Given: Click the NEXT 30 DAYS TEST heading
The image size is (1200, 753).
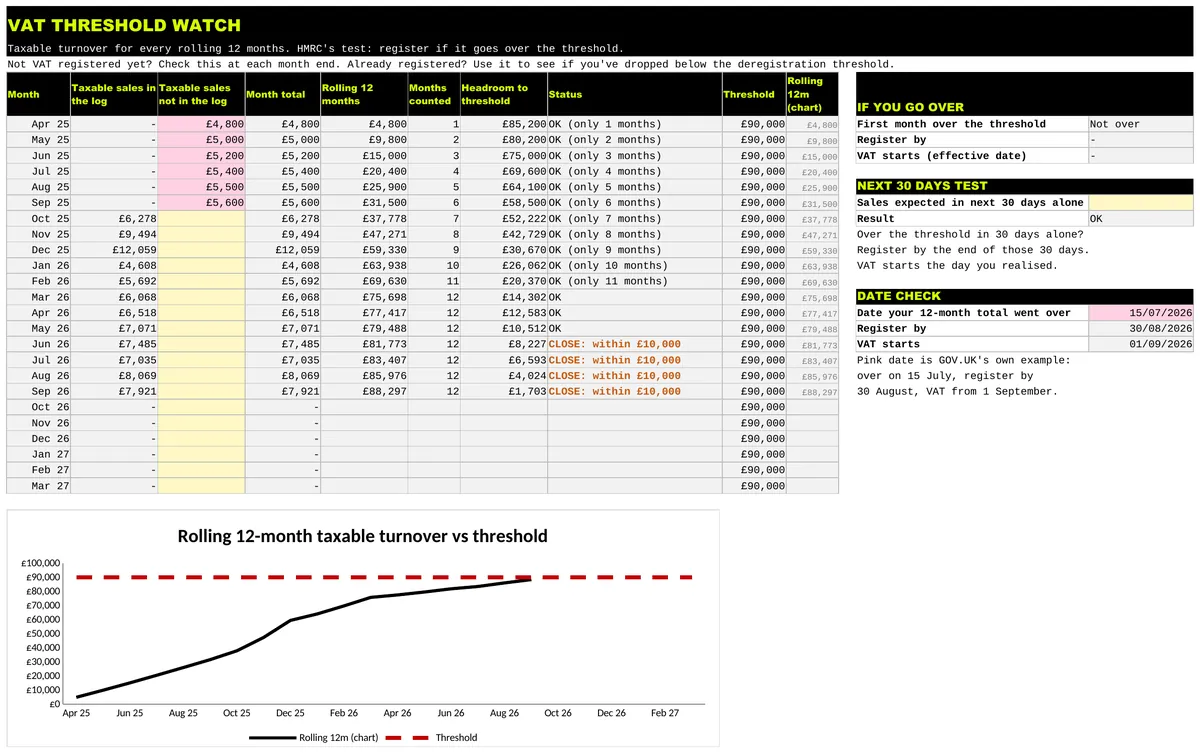Looking at the screenshot, I should [1024, 186].
